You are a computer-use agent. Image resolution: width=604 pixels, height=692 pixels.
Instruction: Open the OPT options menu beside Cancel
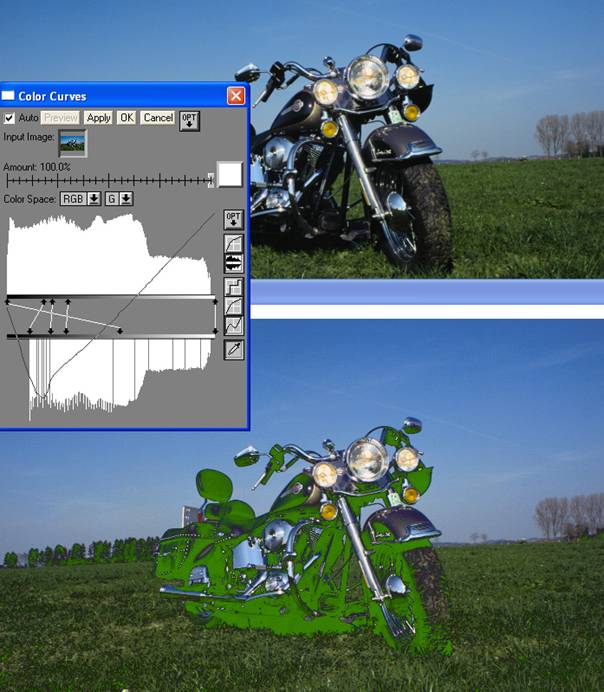coord(189,120)
